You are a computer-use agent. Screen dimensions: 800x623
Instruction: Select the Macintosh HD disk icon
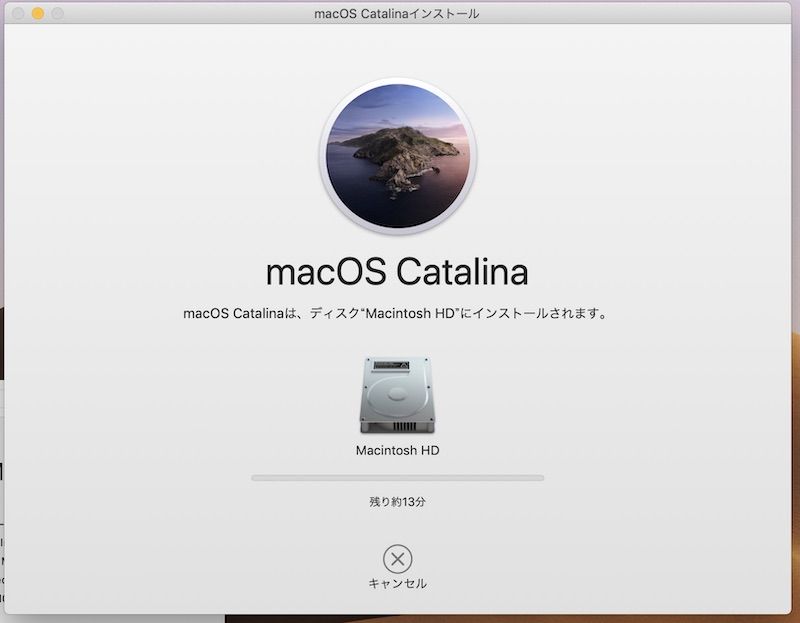coord(397,395)
